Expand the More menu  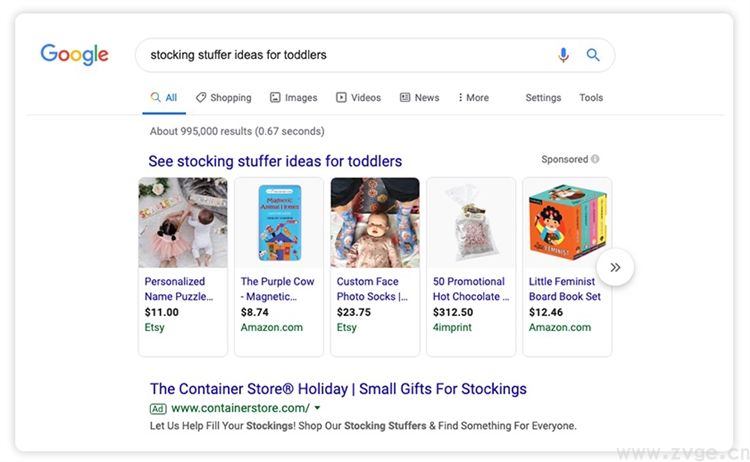473,98
